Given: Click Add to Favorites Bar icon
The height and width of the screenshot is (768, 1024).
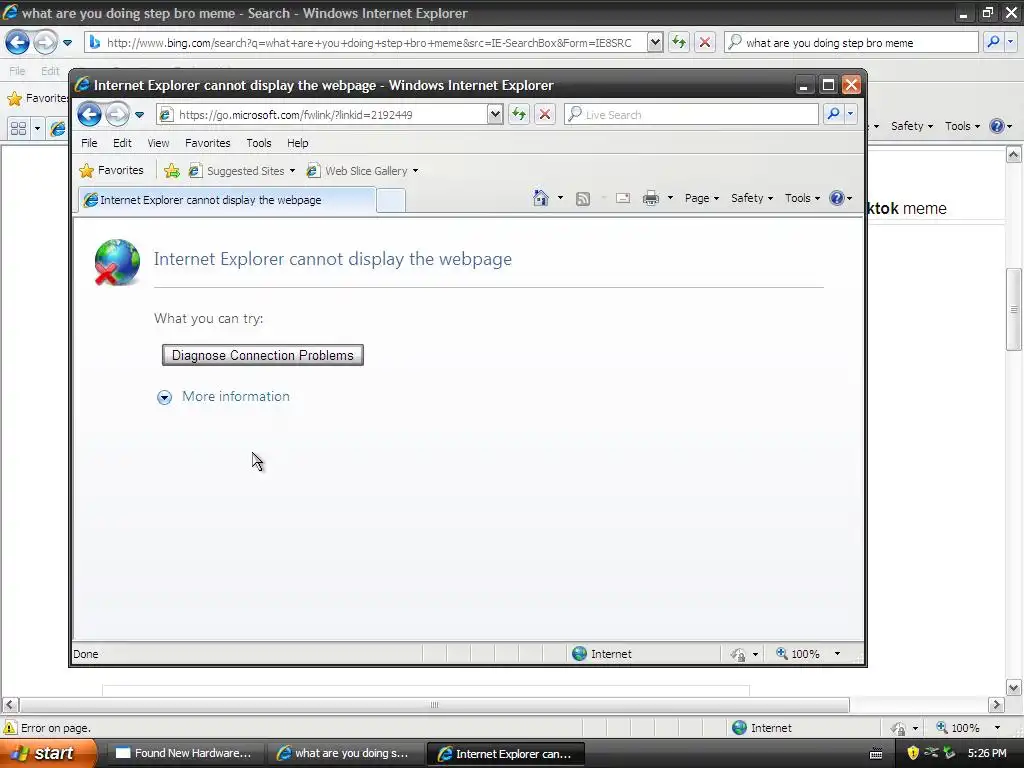Looking at the screenshot, I should [172, 170].
